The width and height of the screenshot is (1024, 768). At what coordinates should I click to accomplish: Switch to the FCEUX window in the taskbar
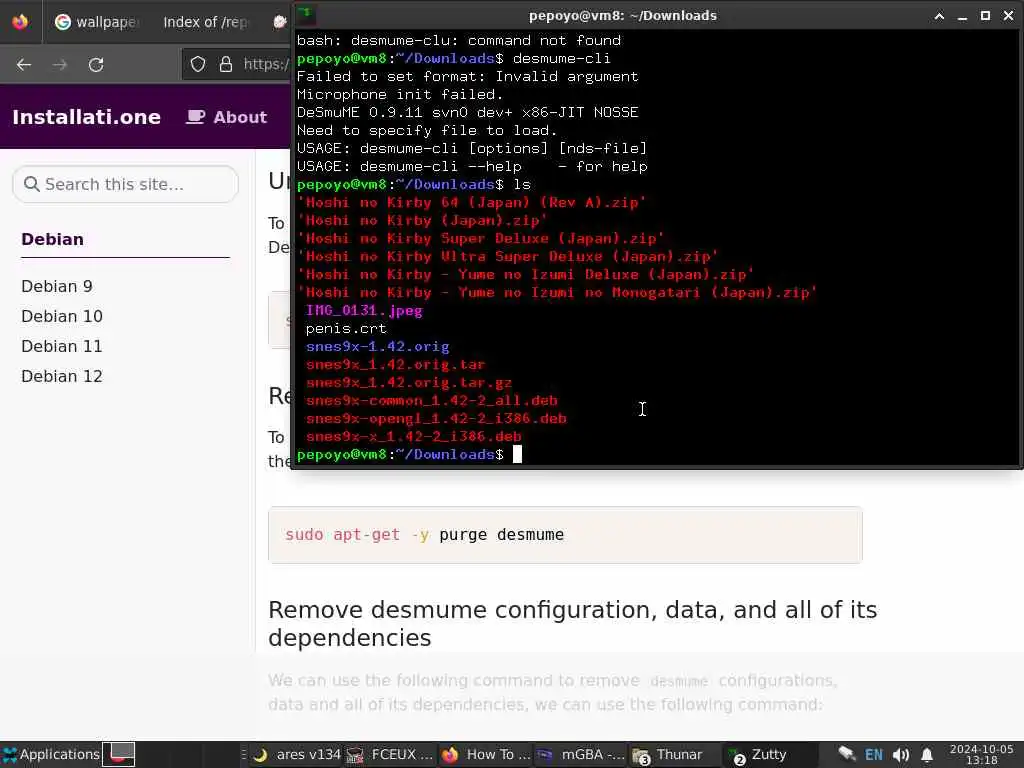pos(390,754)
